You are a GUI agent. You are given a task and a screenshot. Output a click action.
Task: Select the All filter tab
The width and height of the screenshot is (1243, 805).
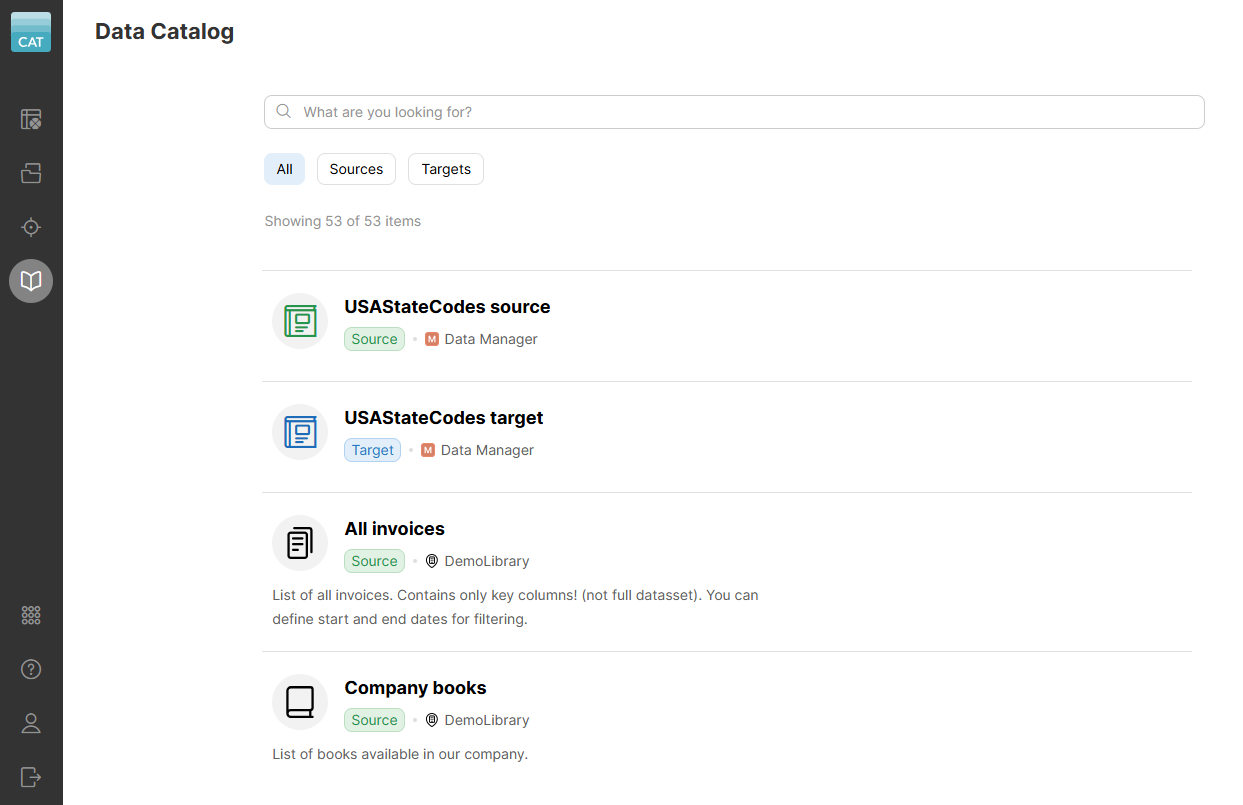[x=284, y=169]
